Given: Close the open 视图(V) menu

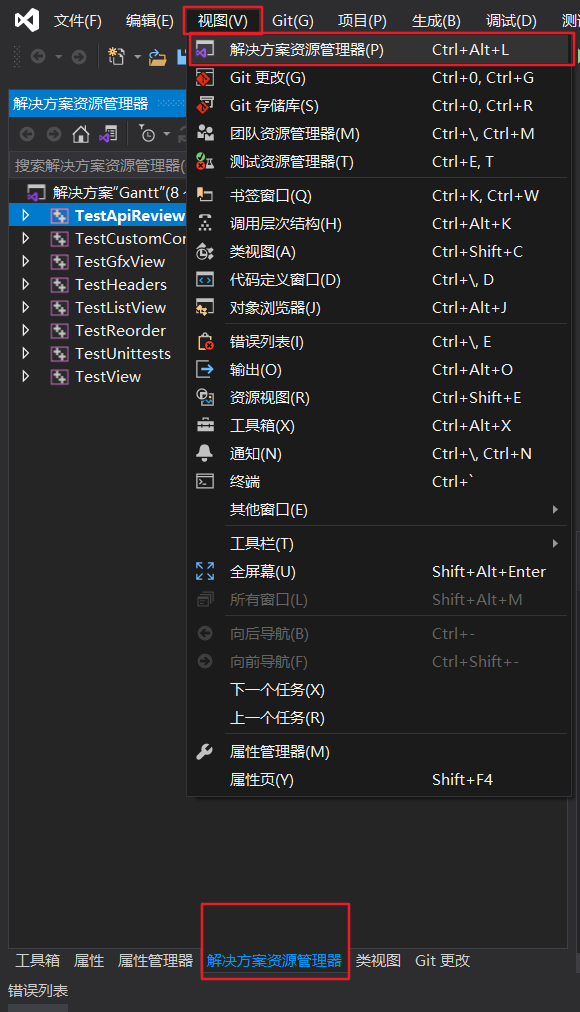Looking at the screenshot, I should tap(223, 21).
